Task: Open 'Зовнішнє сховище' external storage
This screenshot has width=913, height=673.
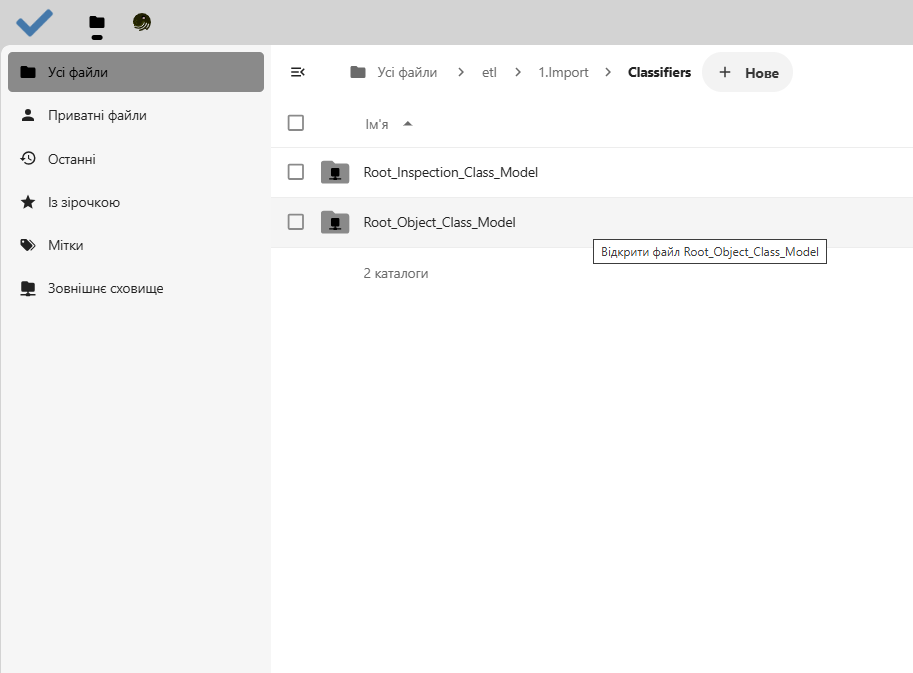Action: click(x=103, y=288)
